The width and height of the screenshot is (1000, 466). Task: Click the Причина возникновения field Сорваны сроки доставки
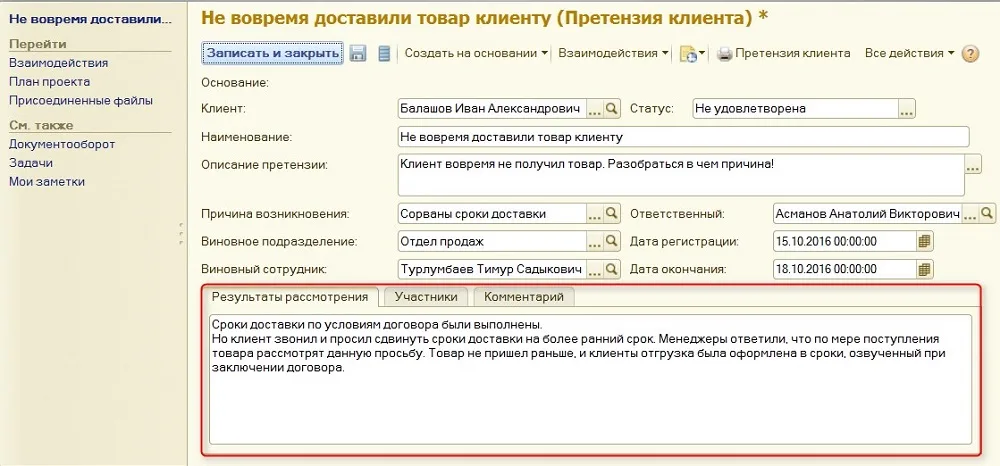coord(491,214)
